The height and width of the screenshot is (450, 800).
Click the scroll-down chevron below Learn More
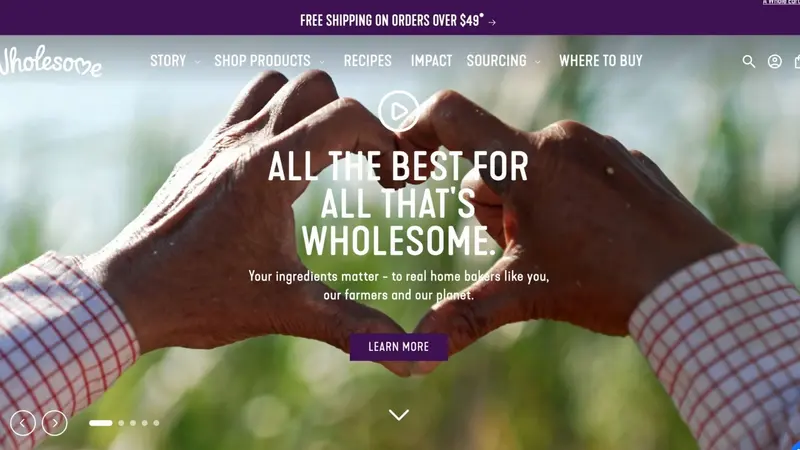point(398,414)
